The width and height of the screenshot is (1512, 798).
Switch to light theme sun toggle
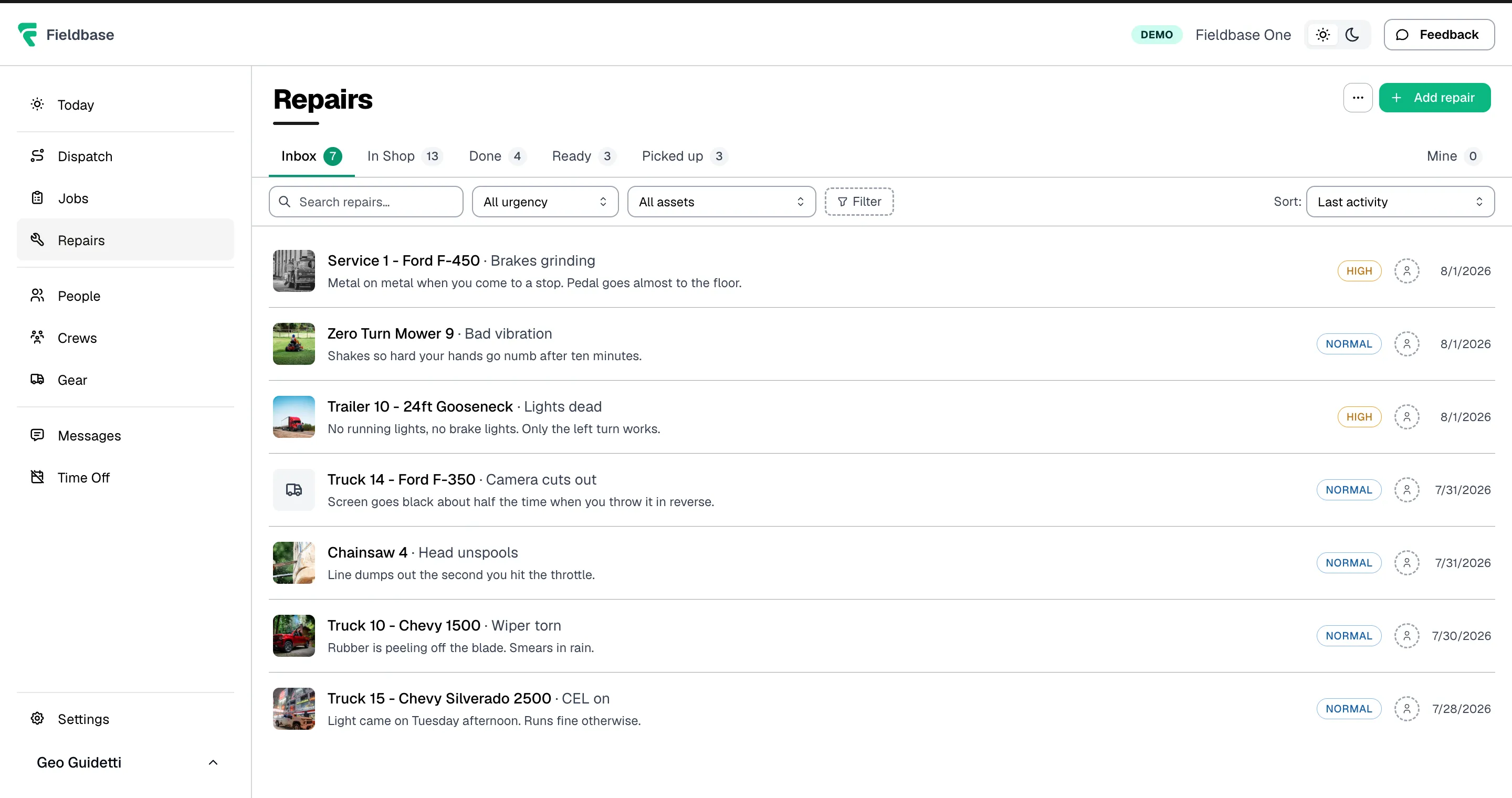point(1323,35)
